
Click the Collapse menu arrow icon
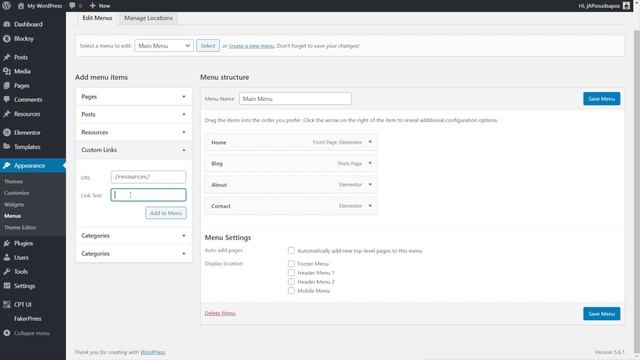click(x=7, y=333)
